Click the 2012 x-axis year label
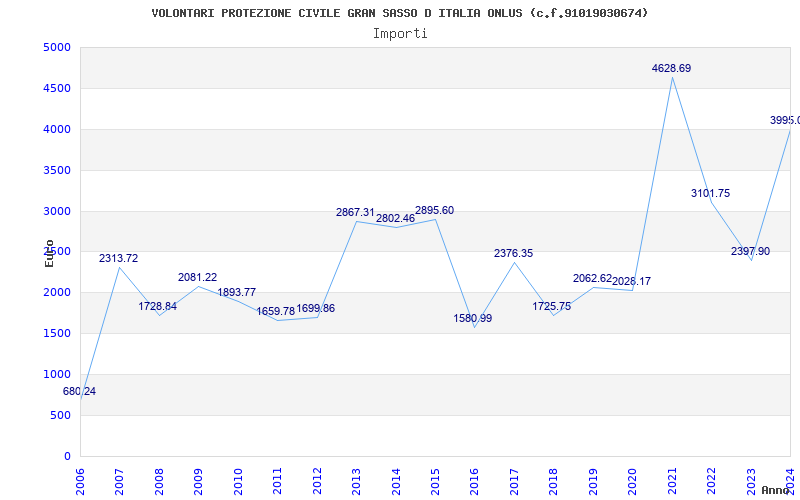This screenshot has width=800, height=500. click(x=317, y=482)
